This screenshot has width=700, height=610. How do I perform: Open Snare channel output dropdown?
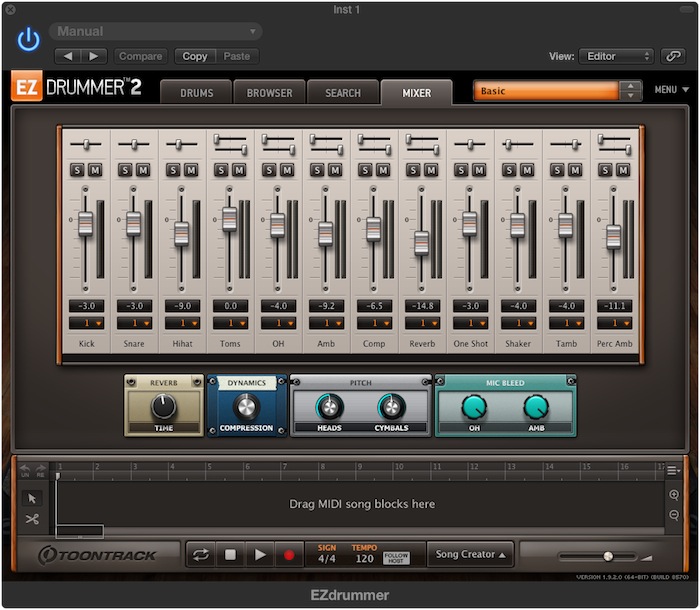click(x=134, y=323)
